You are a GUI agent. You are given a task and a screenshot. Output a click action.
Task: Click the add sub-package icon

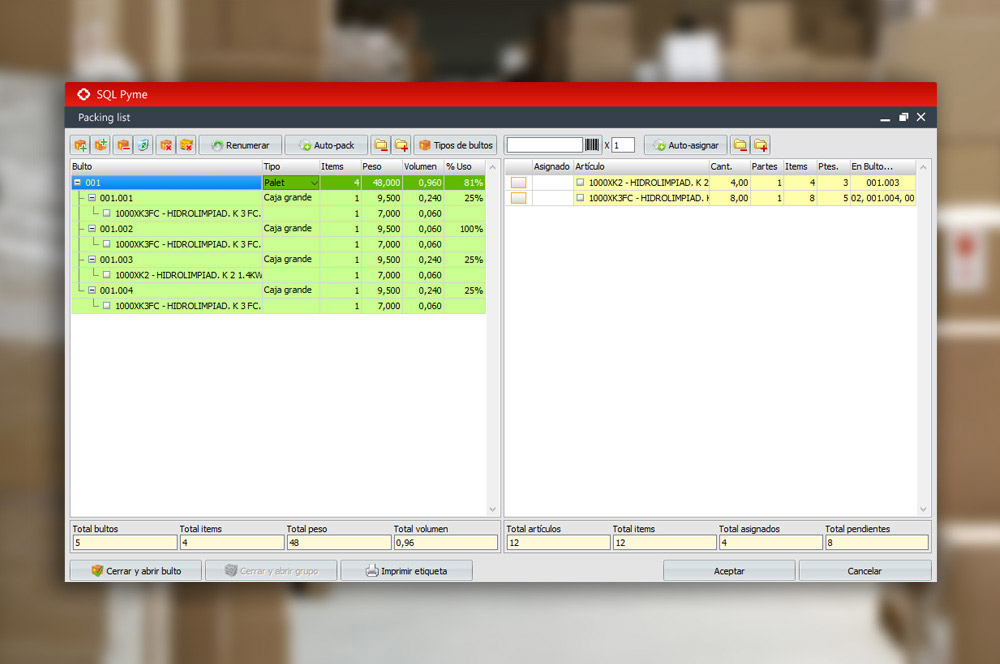[x=101, y=145]
